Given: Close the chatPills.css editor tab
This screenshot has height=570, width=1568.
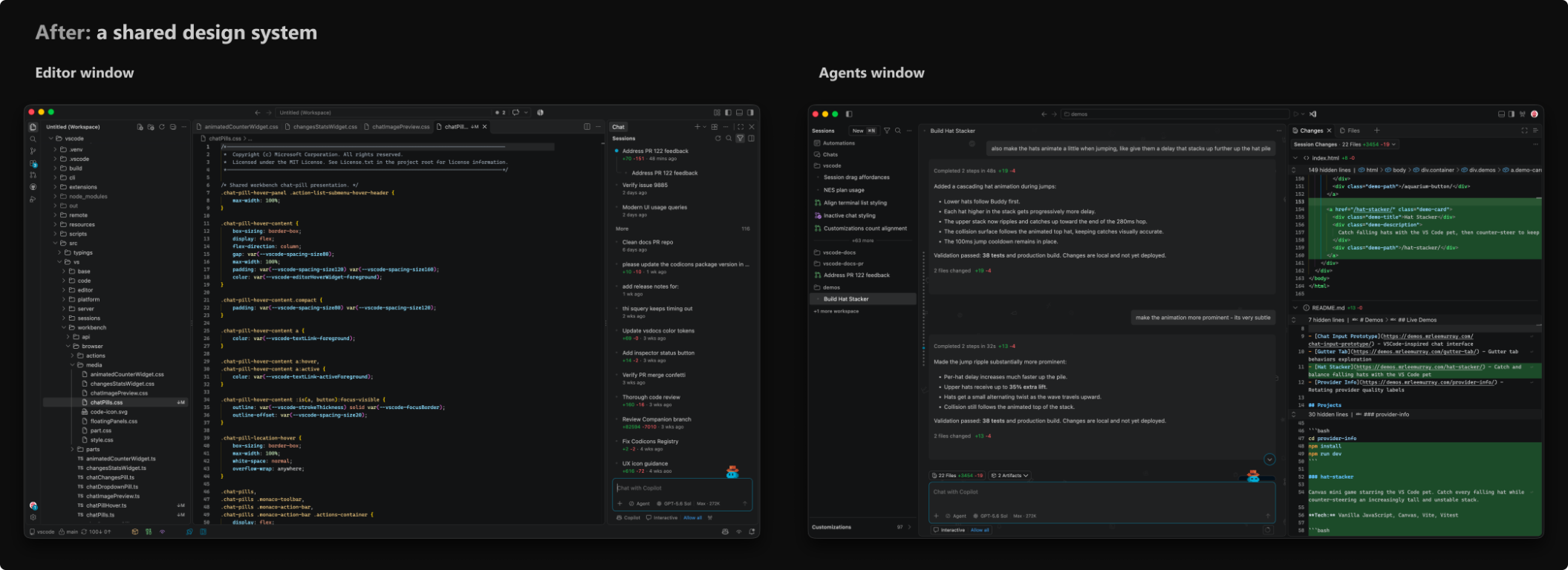Looking at the screenshot, I should [485, 127].
